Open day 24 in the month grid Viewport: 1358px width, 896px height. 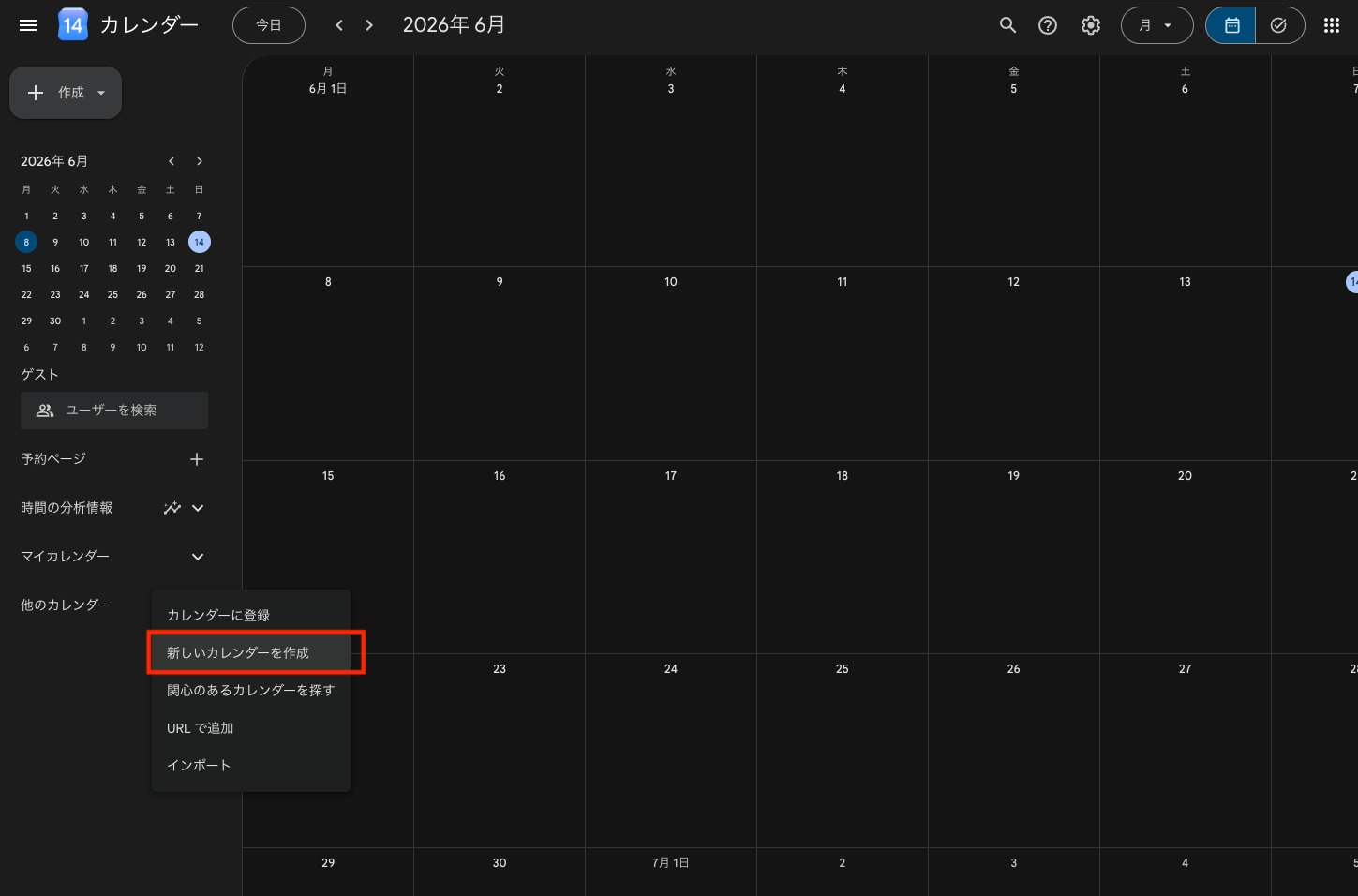click(671, 669)
